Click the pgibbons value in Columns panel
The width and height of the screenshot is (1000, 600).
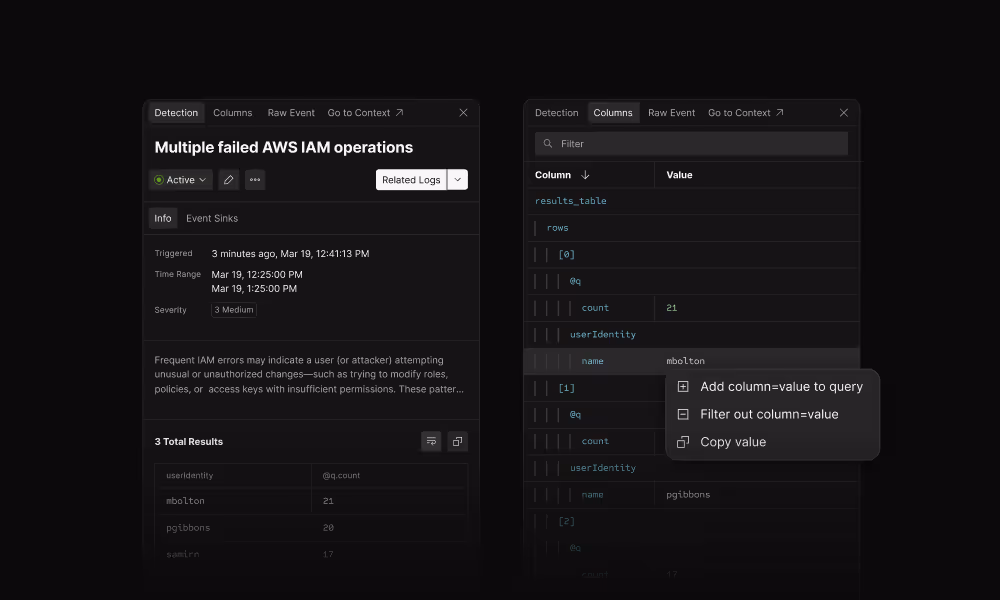[688, 494]
